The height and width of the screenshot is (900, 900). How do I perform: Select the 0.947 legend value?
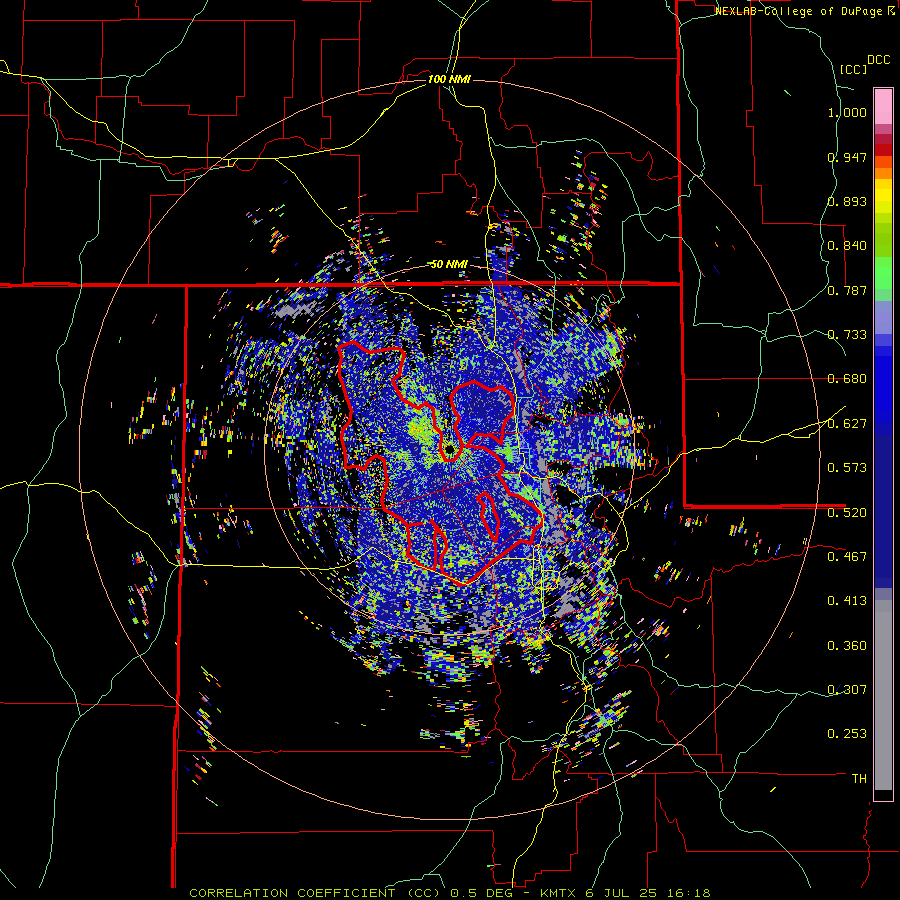coord(847,157)
